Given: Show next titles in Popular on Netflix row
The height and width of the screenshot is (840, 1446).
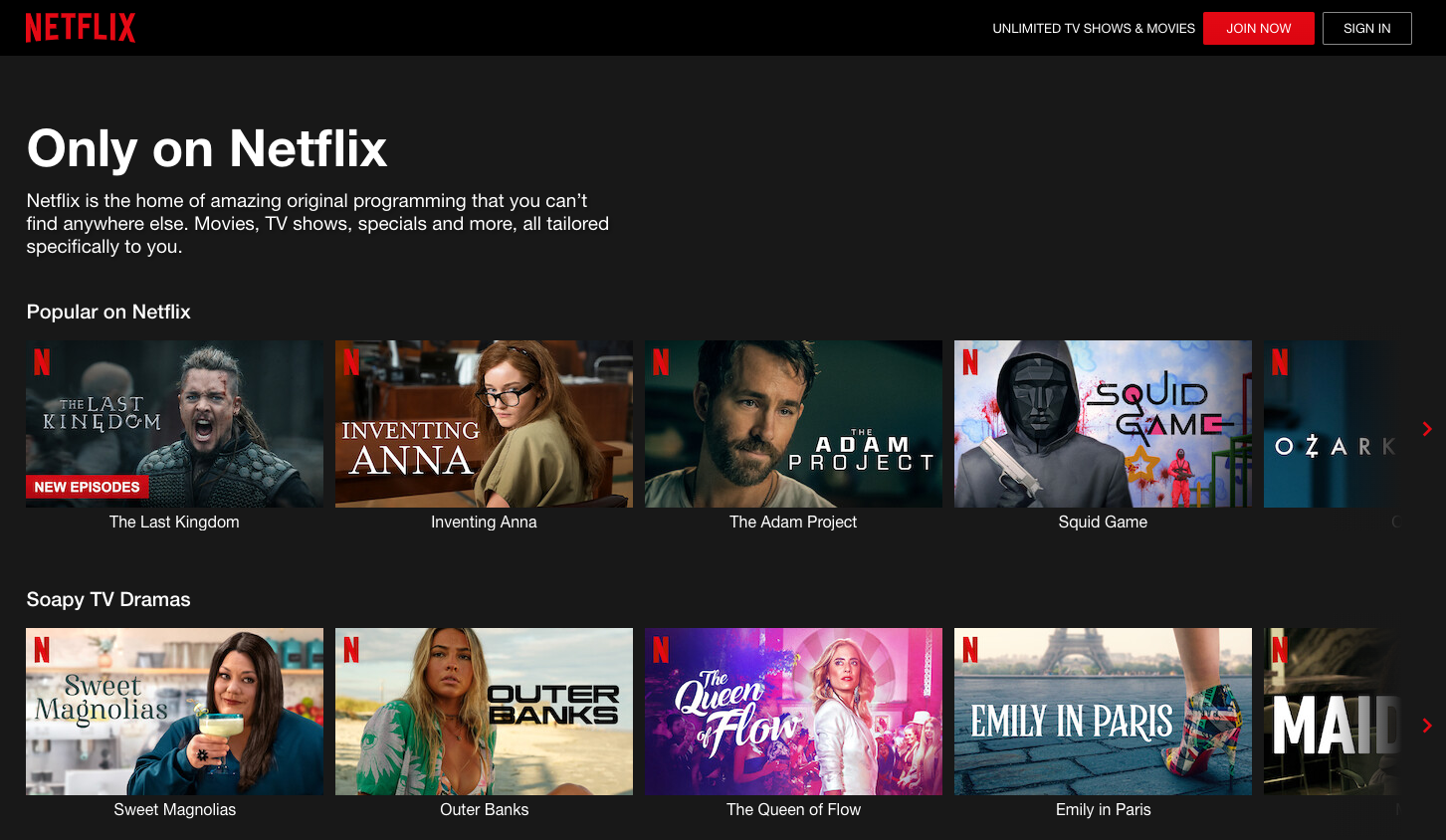Looking at the screenshot, I should click(x=1427, y=429).
